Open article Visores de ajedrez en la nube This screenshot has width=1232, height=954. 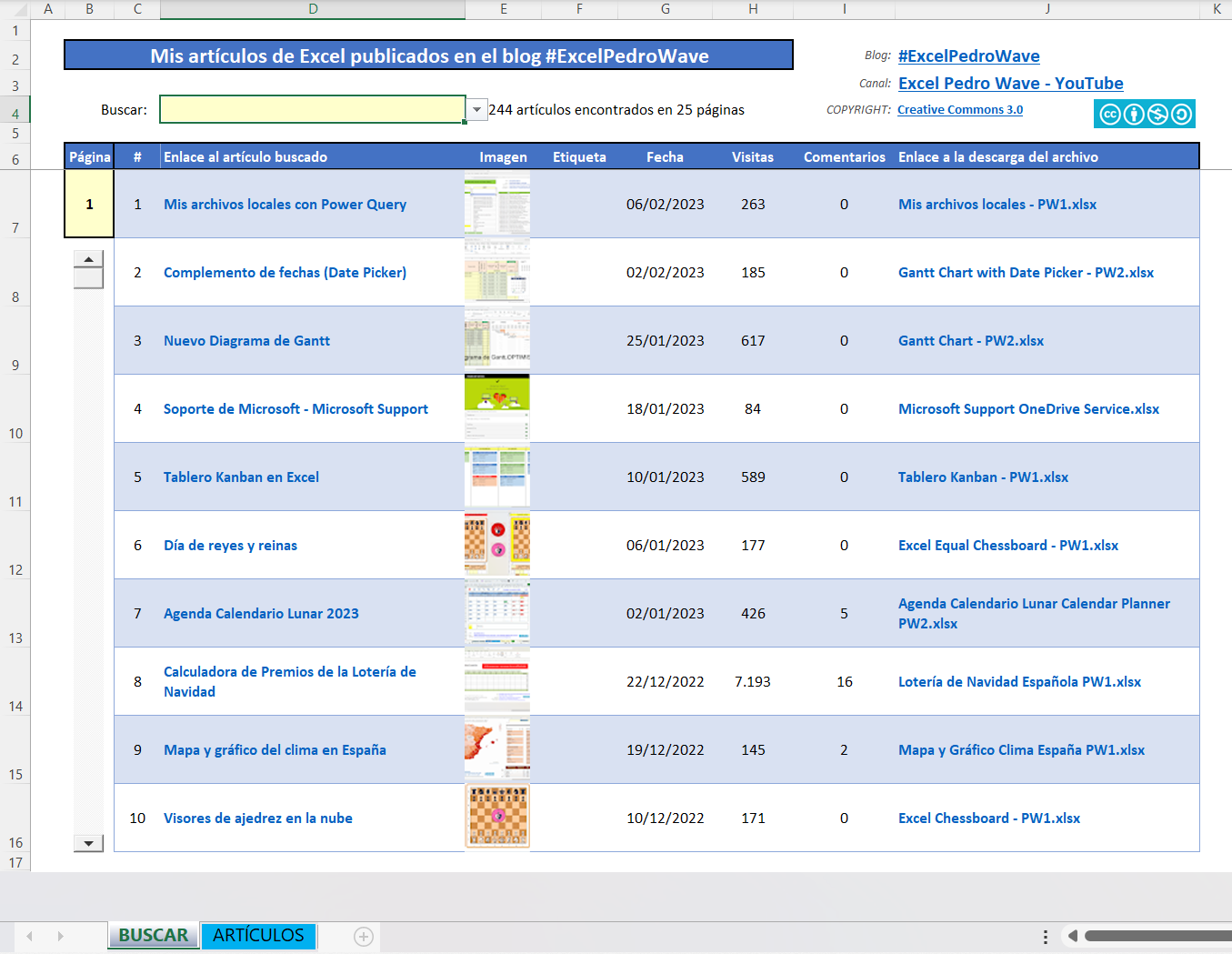tap(258, 818)
